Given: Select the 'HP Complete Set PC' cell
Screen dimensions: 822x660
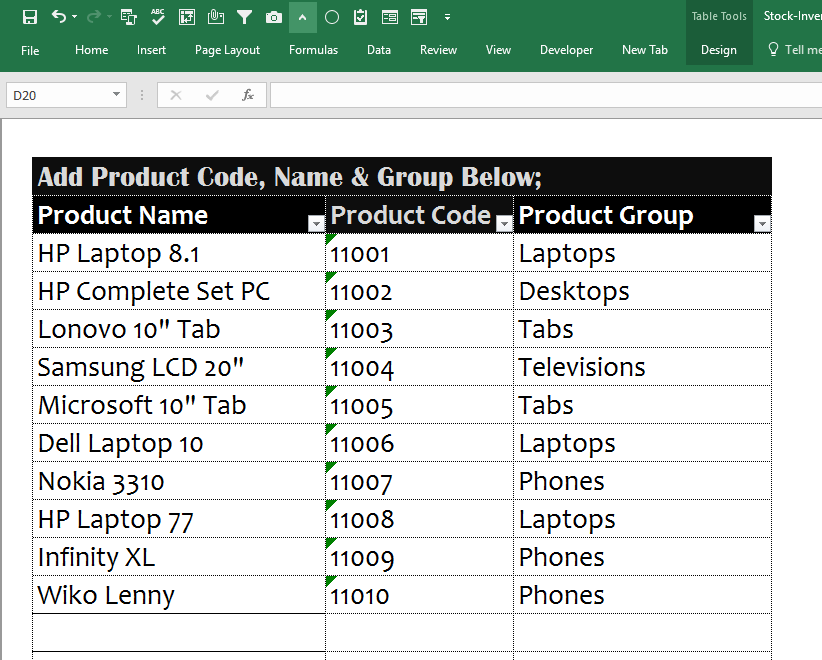Looking at the screenshot, I should pyautogui.click(x=179, y=291).
